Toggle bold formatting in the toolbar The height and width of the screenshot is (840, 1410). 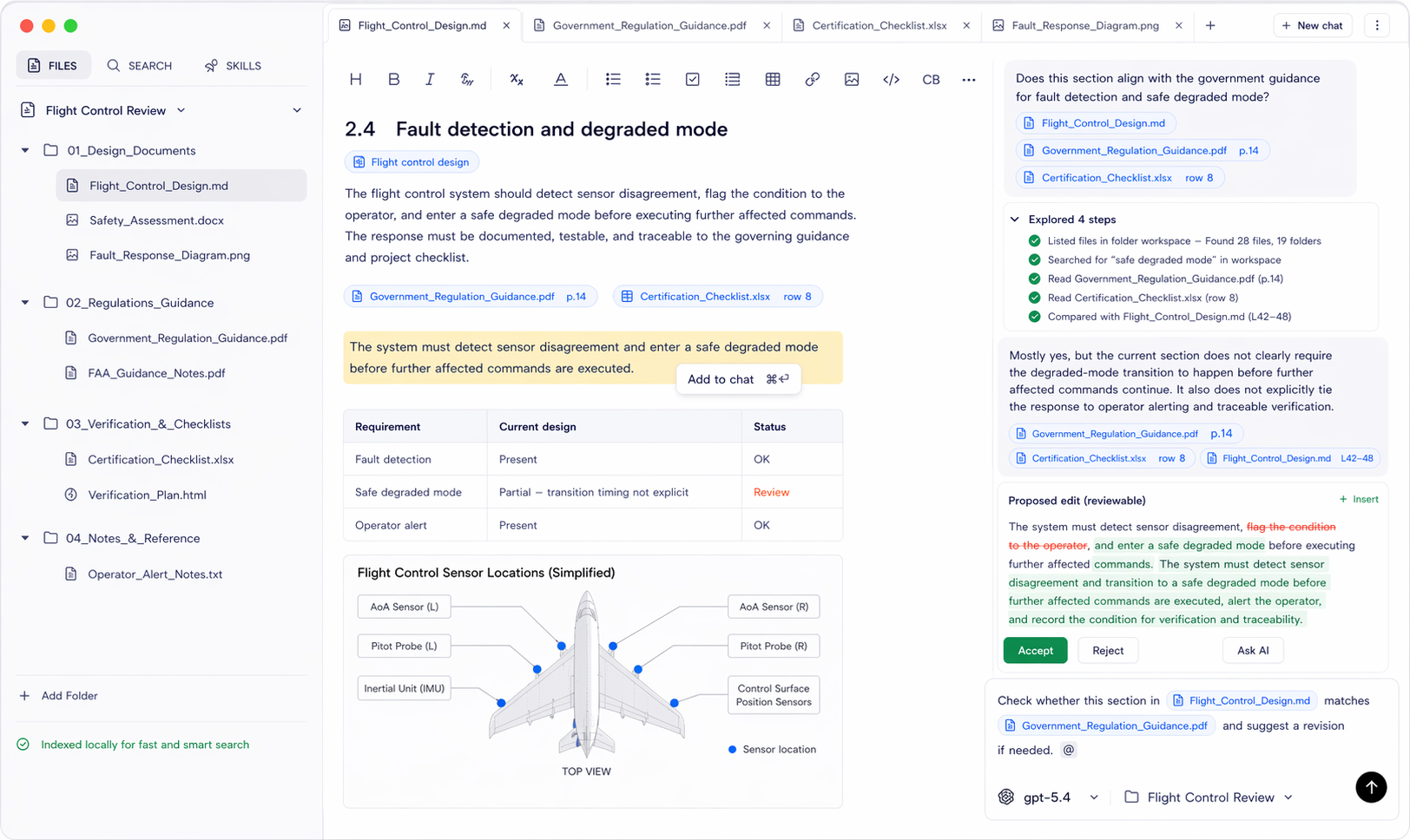(x=394, y=79)
